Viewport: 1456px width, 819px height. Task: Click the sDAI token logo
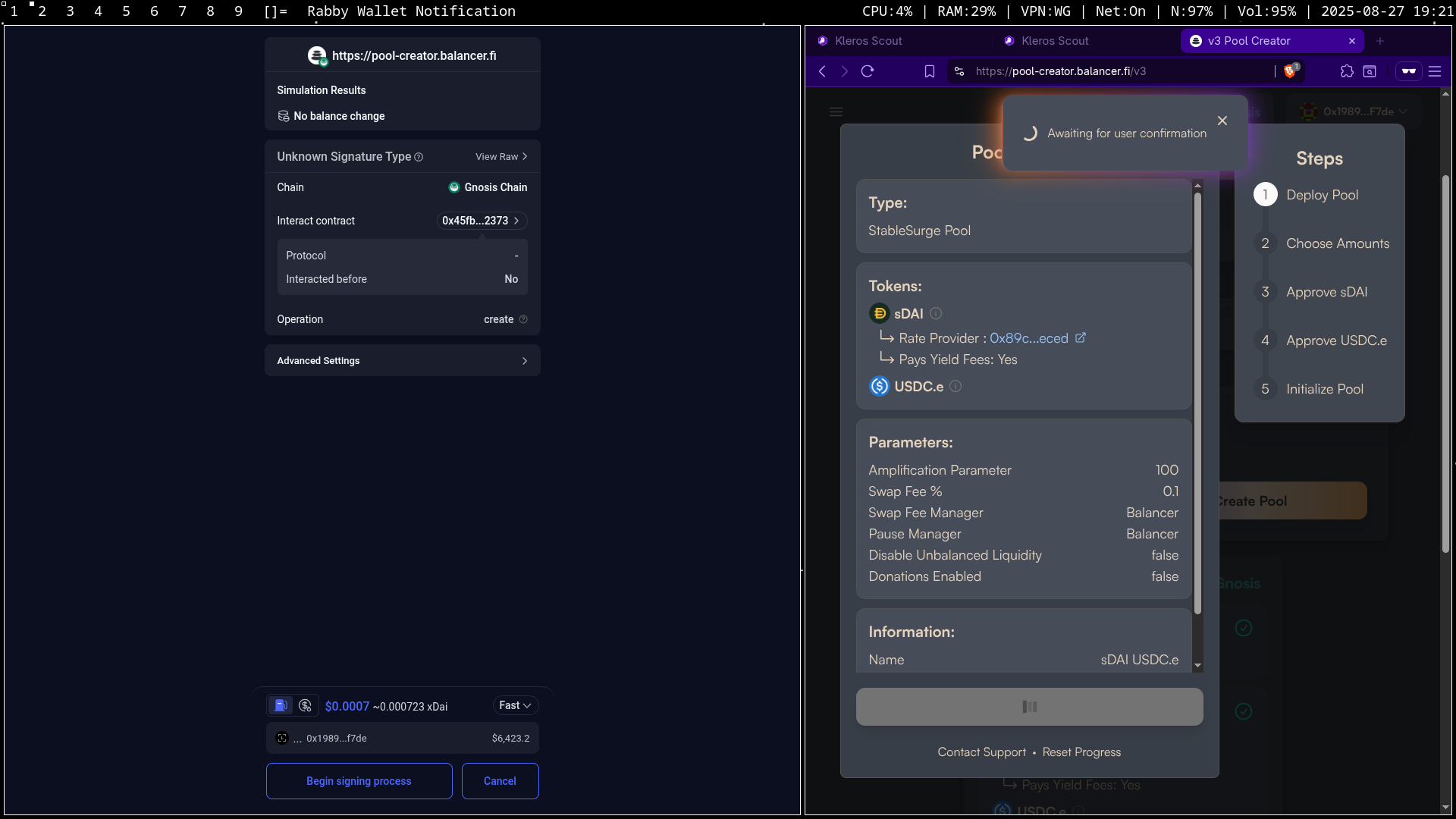880,313
